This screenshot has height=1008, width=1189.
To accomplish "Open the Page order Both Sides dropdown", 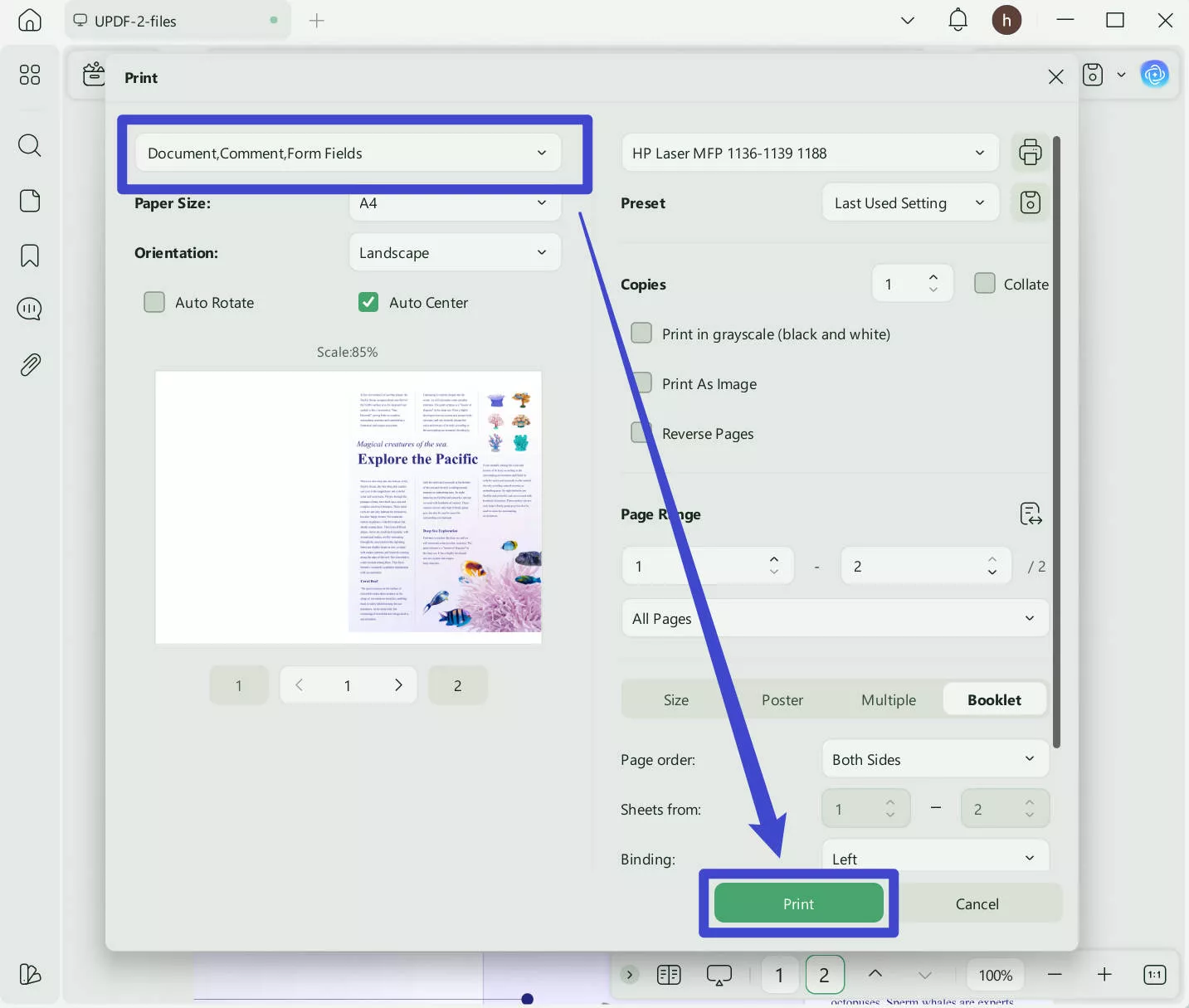I will pos(936,759).
